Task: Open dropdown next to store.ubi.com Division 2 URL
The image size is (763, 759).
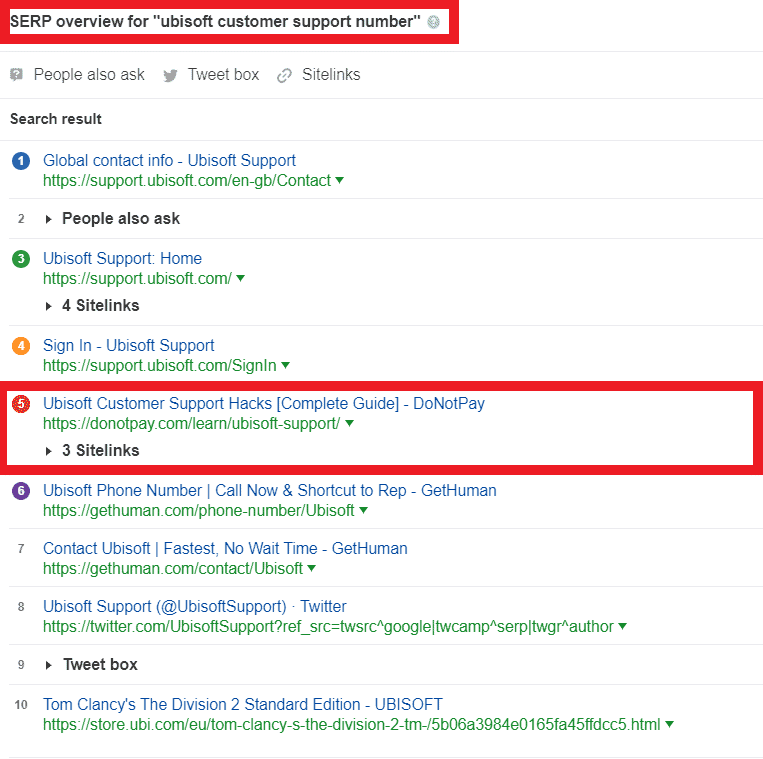Action: [670, 724]
